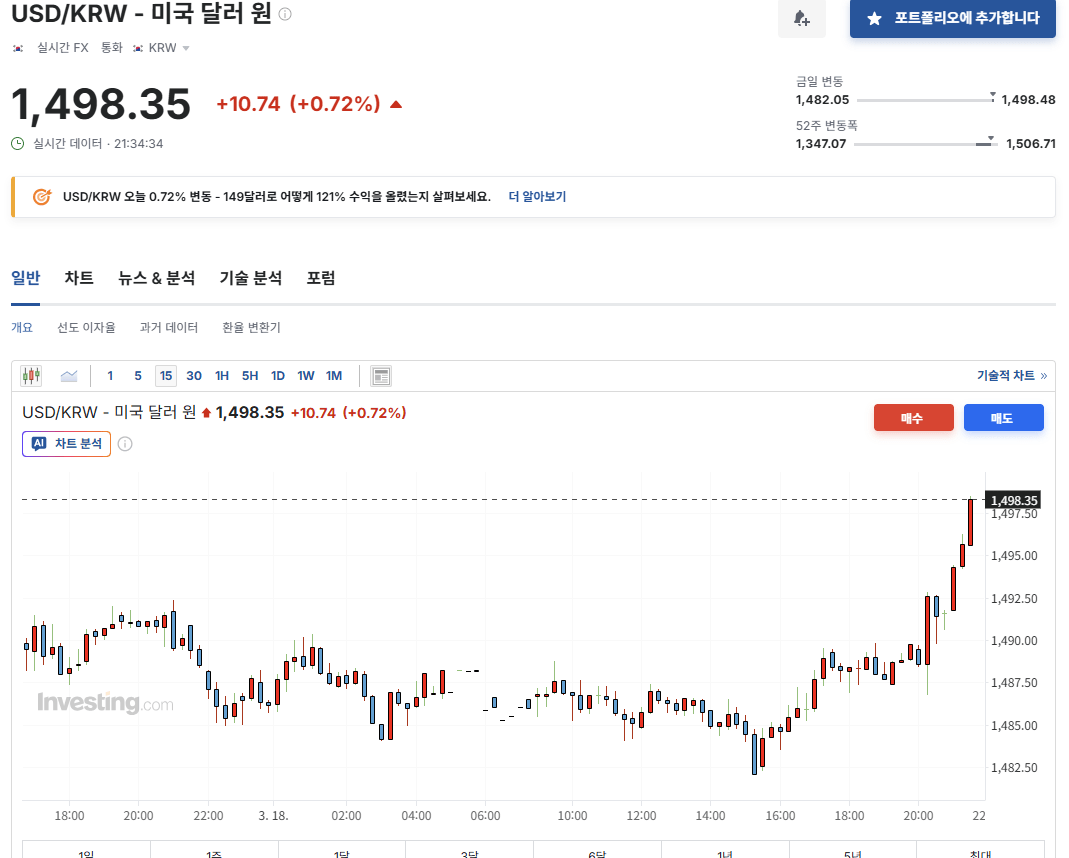Click the 52주 변동폭 range slider
The width and height of the screenshot is (1069, 858).
[926, 144]
